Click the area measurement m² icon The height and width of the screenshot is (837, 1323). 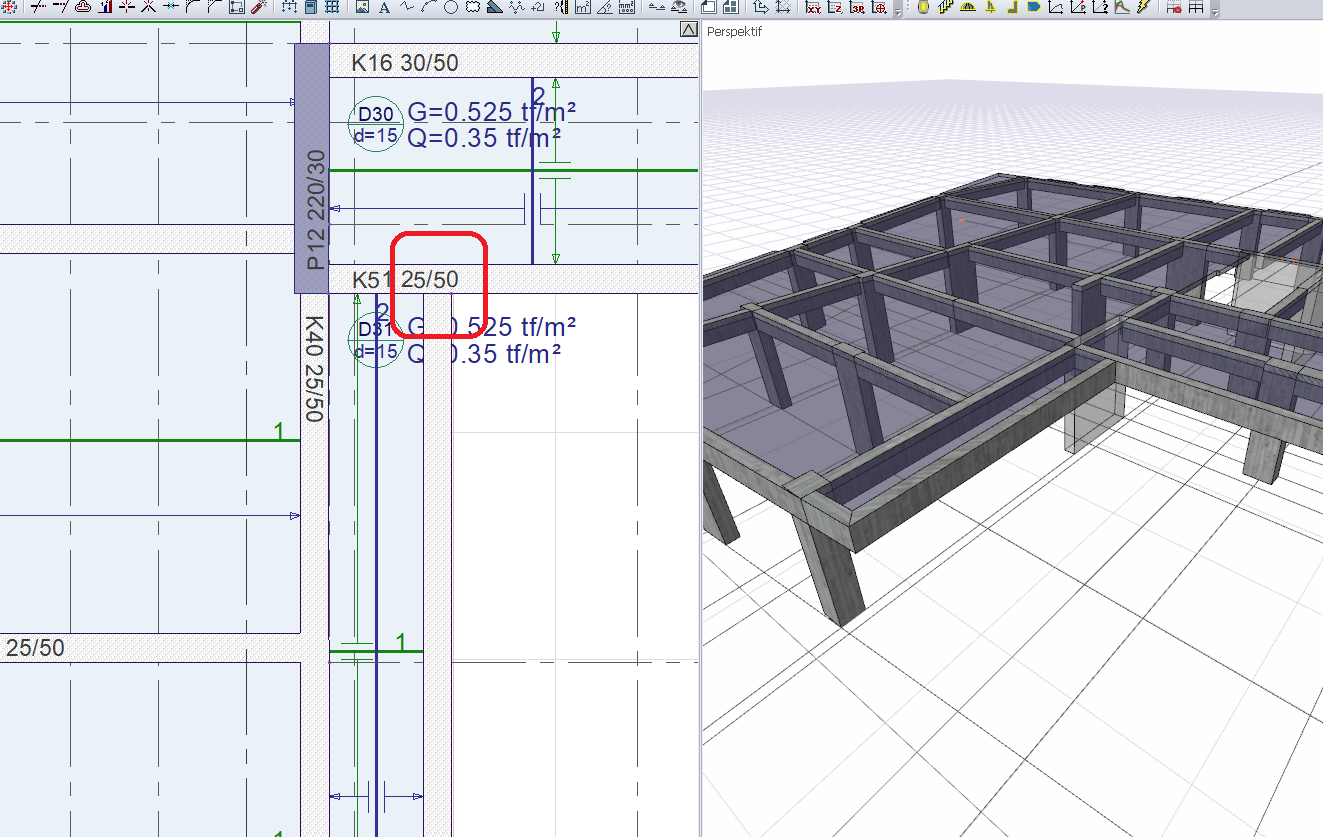583,7
